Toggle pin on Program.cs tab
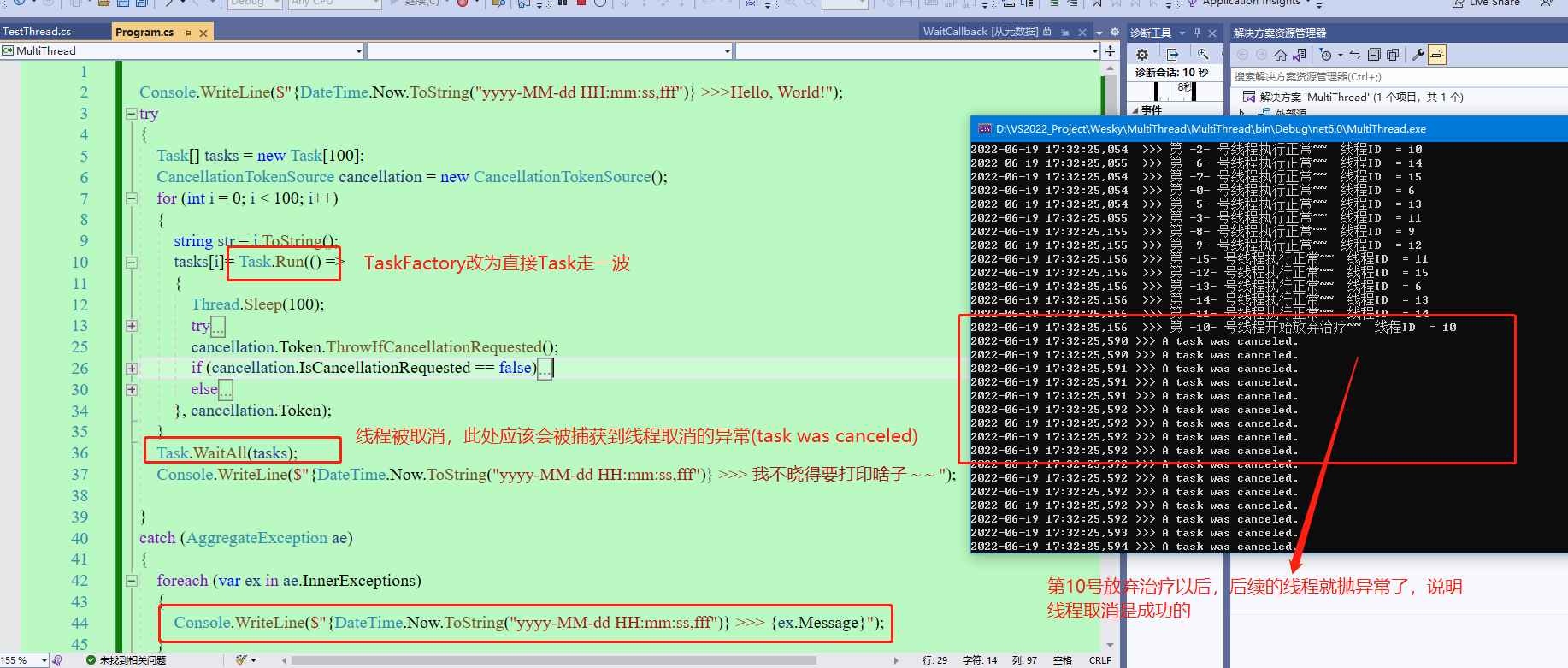This screenshot has width=1568, height=668. [187, 33]
